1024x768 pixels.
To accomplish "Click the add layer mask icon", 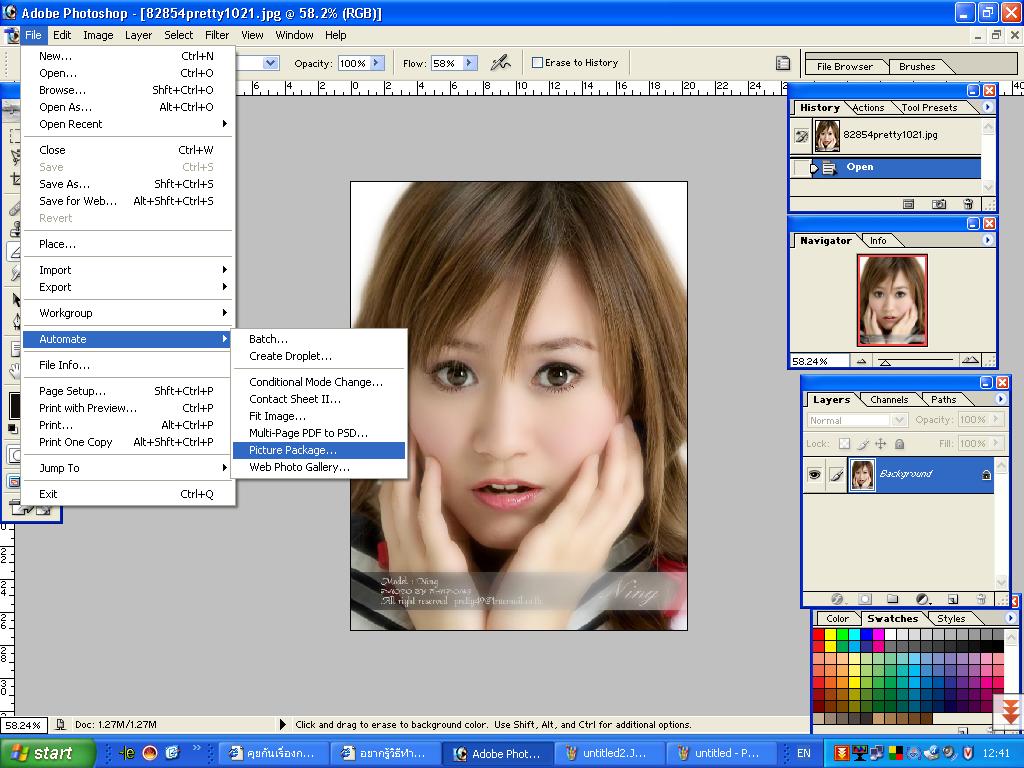I will 864,600.
